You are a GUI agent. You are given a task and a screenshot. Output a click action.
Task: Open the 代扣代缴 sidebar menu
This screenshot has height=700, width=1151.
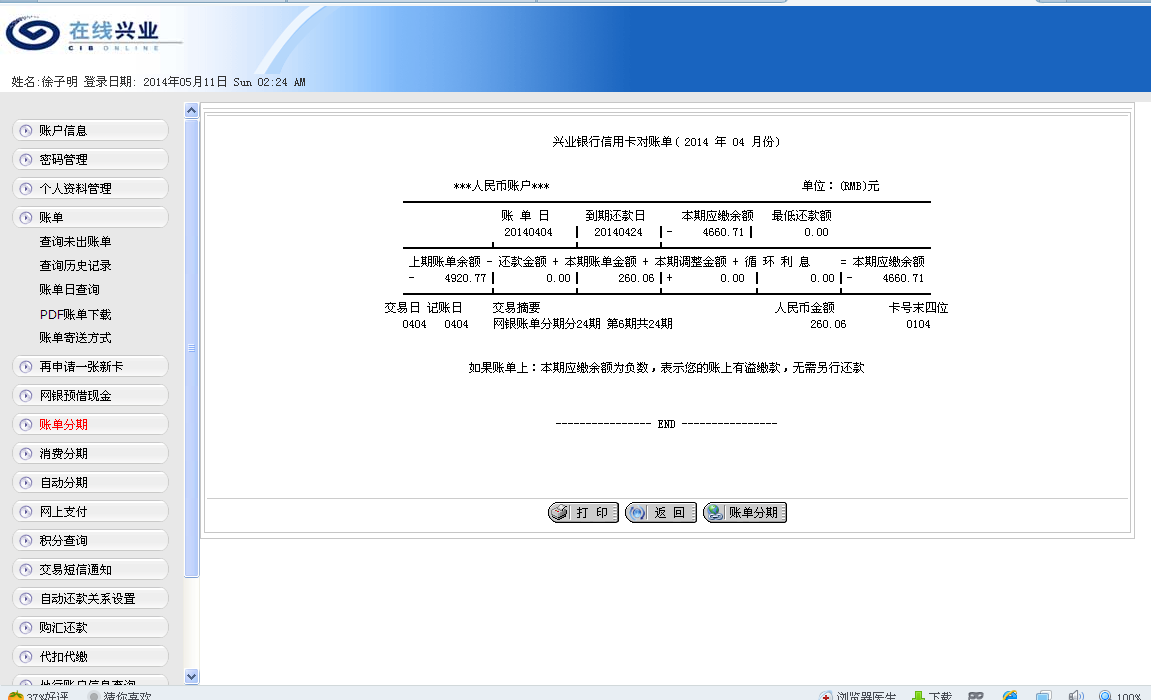point(90,656)
